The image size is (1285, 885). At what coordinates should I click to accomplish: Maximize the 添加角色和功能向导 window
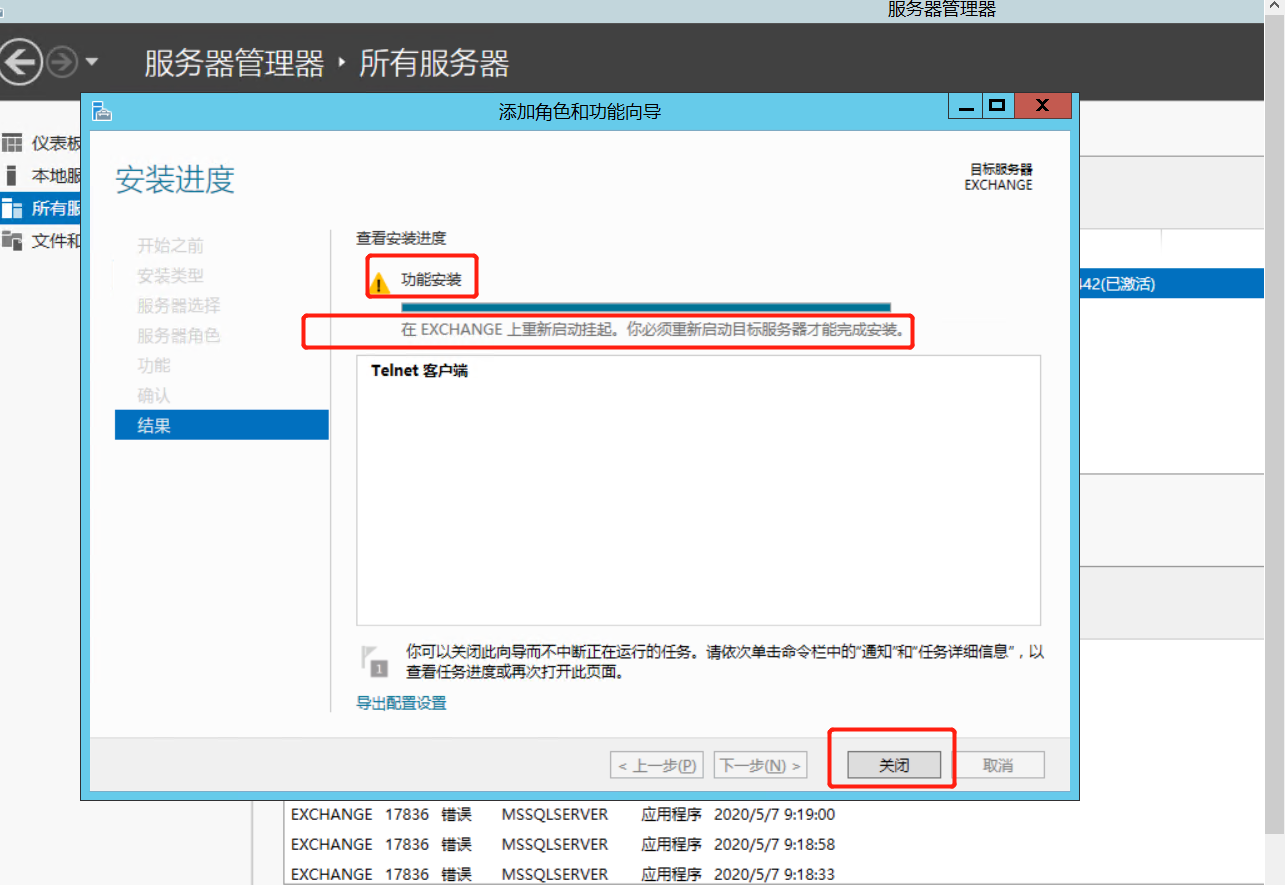(x=997, y=105)
